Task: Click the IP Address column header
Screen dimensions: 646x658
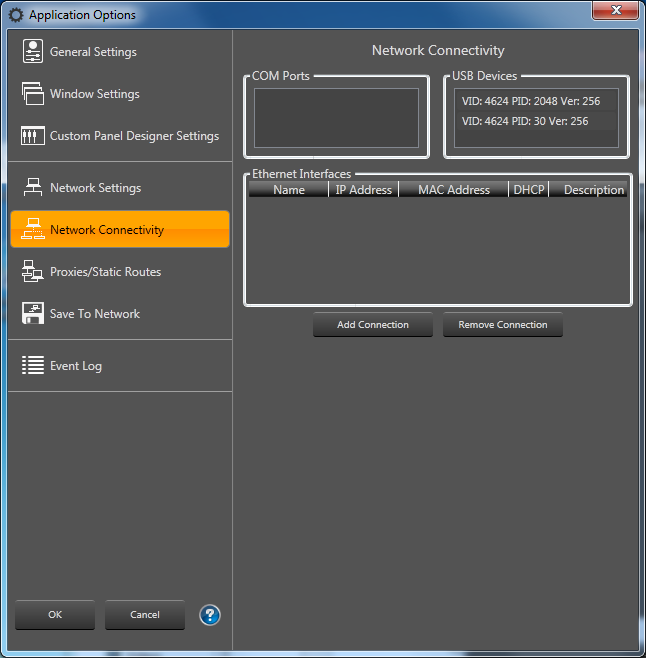Action: 364,190
